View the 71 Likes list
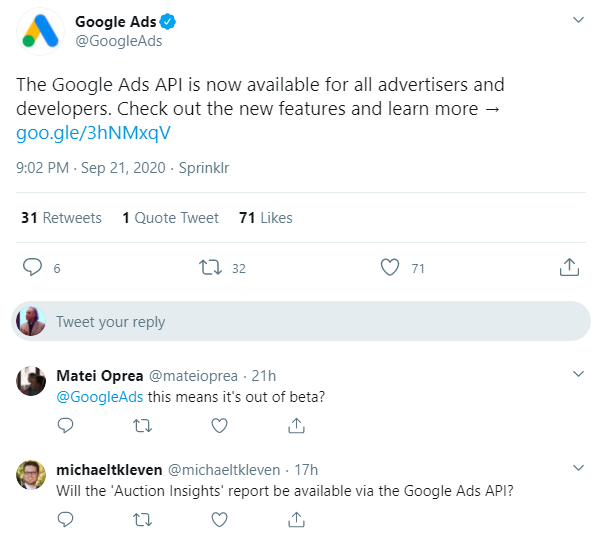The image size is (610, 546). pyautogui.click(x=266, y=217)
